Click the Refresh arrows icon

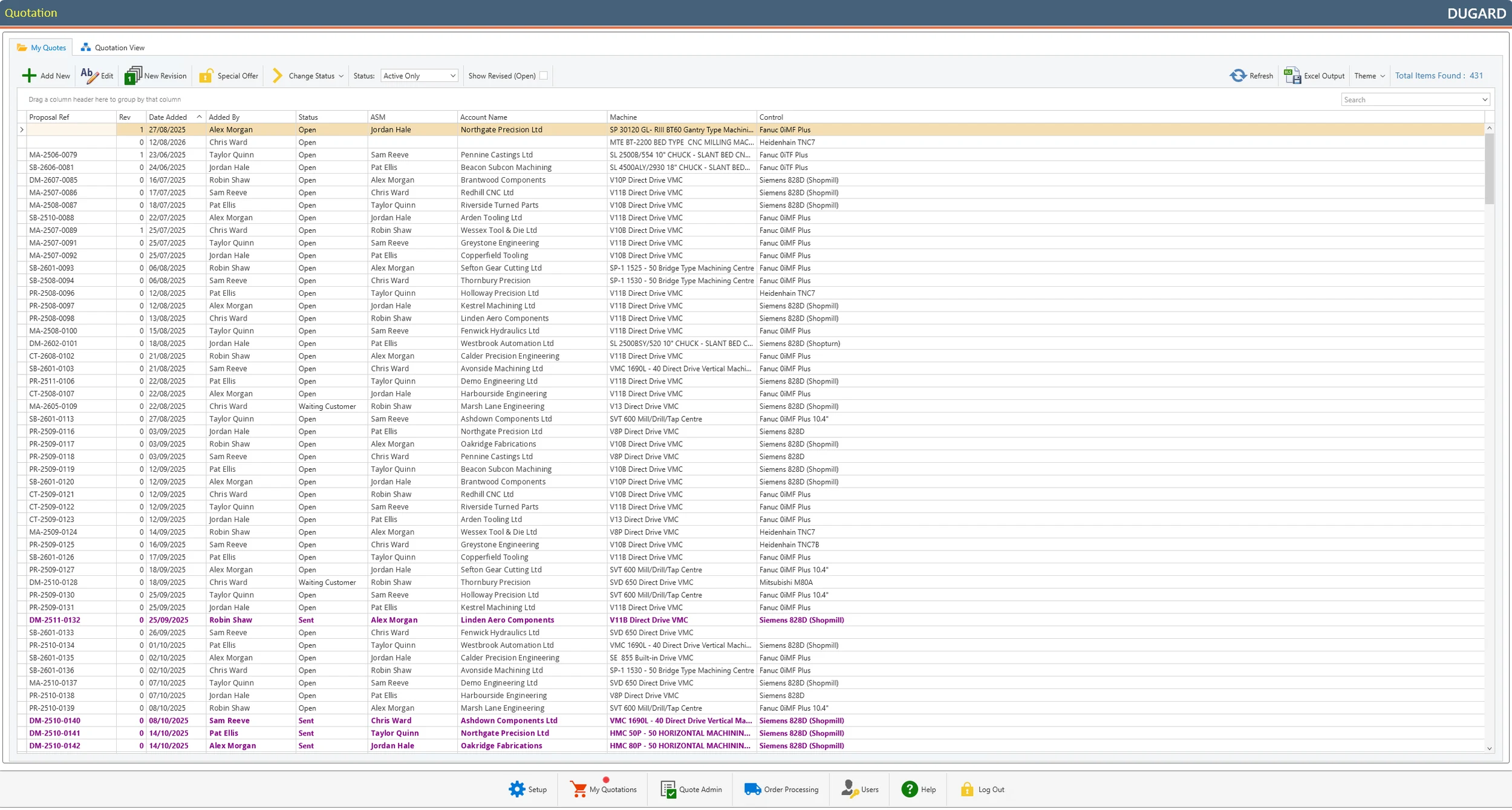[1238, 76]
